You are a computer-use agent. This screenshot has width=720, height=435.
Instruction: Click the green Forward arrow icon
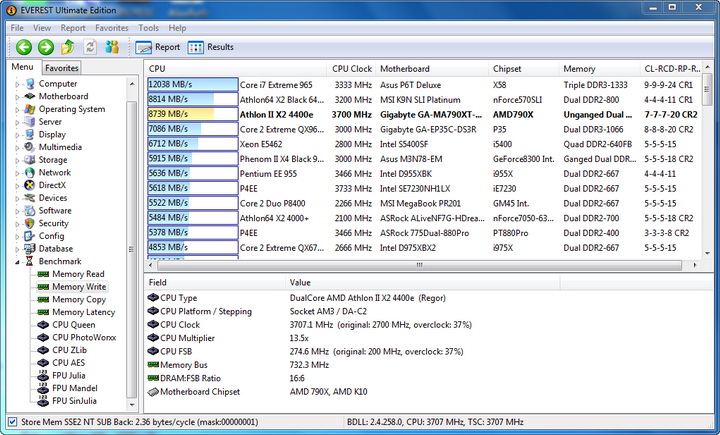coord(46,47)
